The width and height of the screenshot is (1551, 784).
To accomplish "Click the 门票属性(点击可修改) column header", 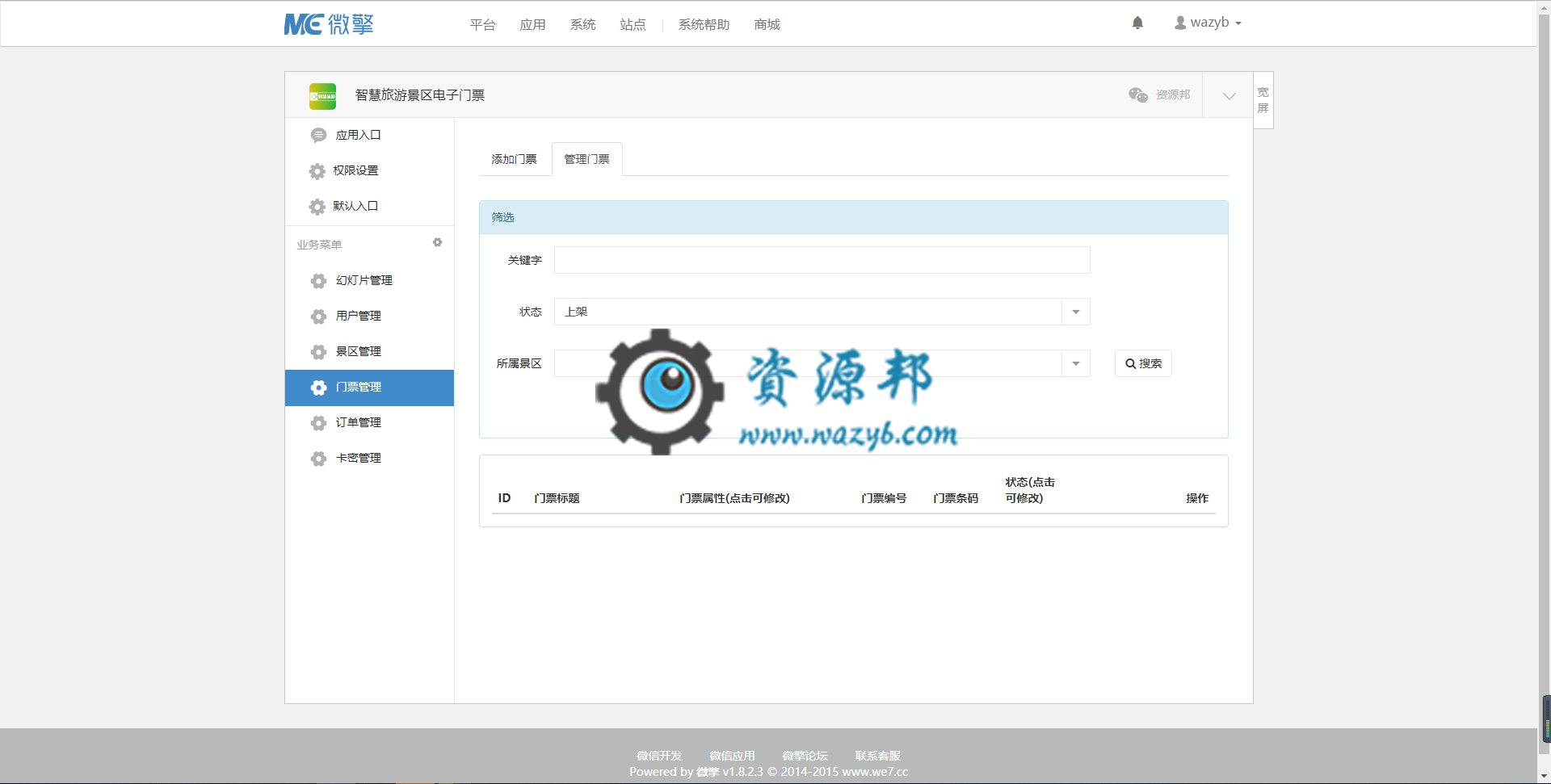I will point(734,498).
